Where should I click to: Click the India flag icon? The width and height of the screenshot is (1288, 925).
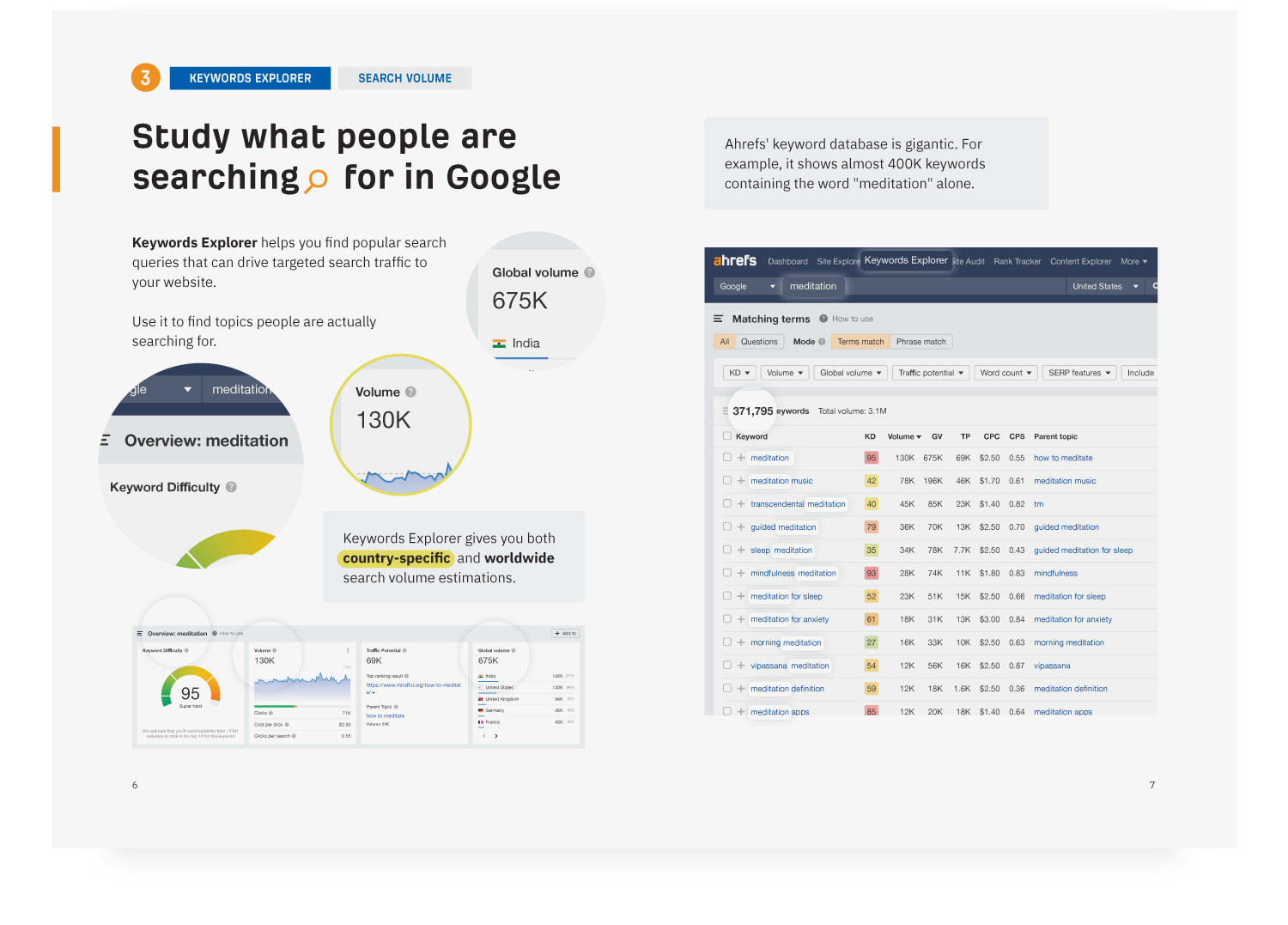coord(499,344)
